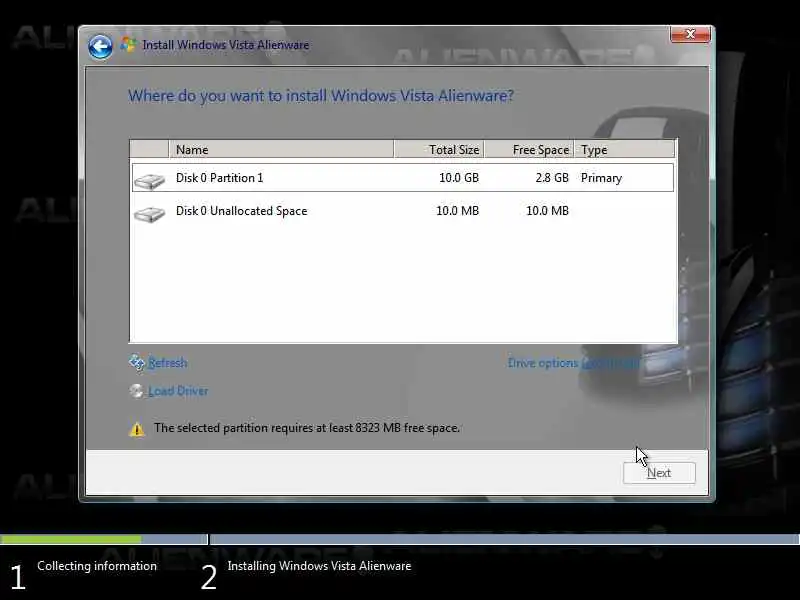Close the installer window
The width and height of the screenshot is (800, 600).
[x=690, y=34]
